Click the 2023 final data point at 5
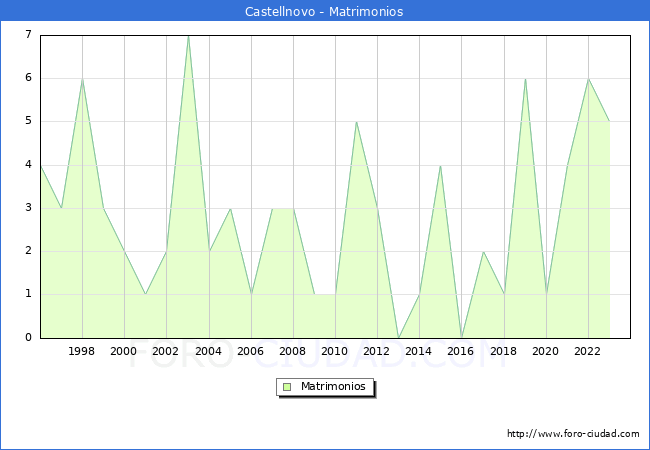650x450 pixels. [x=609, y=122]
